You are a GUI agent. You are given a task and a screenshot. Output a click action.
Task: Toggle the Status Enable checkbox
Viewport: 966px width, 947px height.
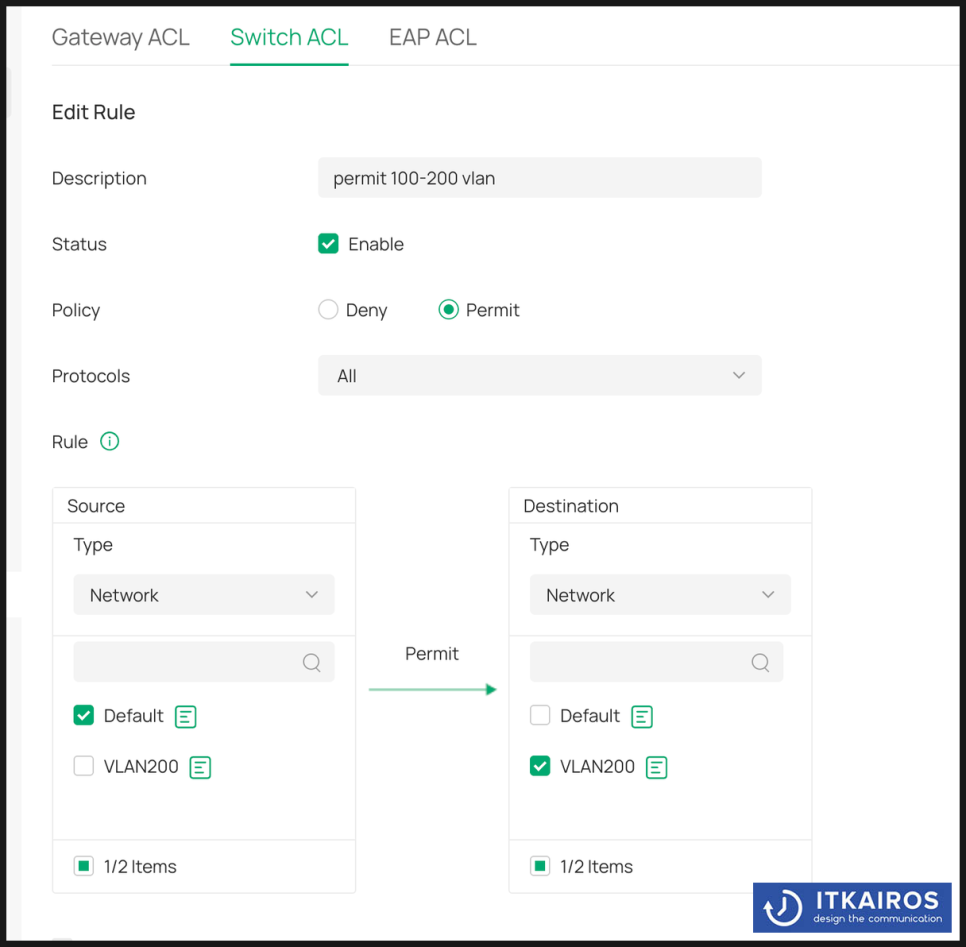click(x=328, y=244)
